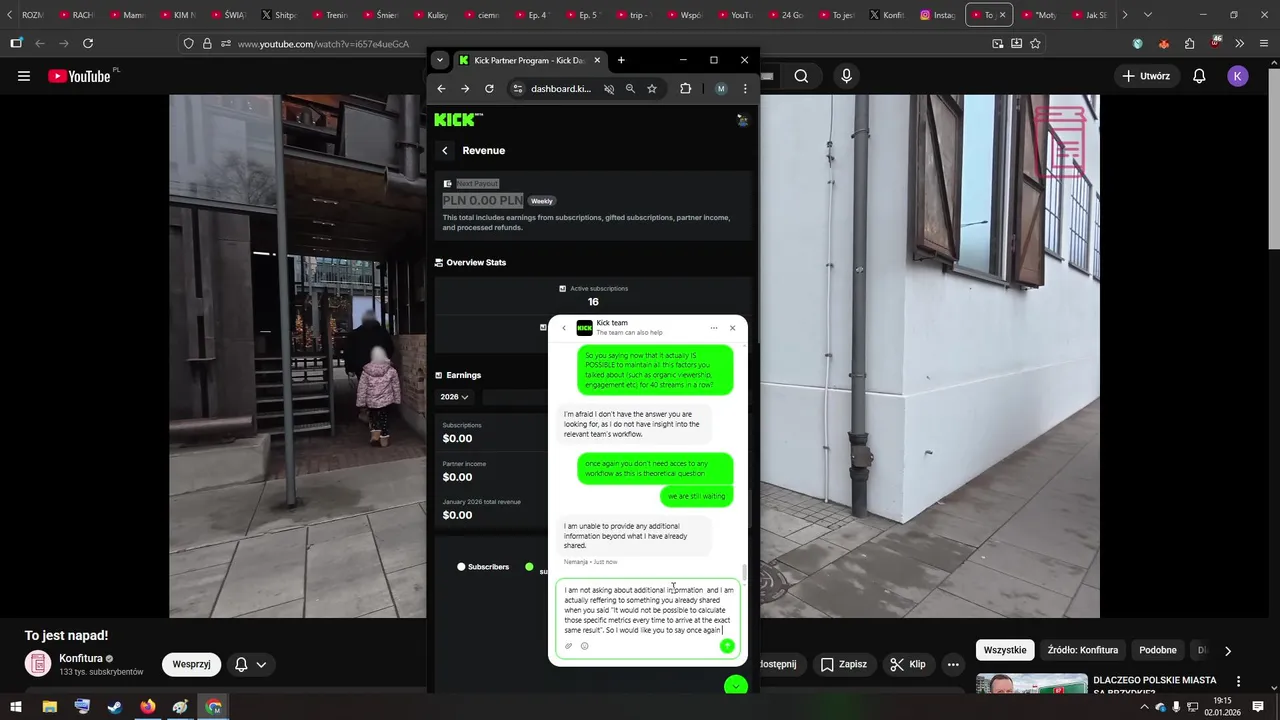Open more video actions three-dot button
The image size is (1280, 720).
click(953, 664)
